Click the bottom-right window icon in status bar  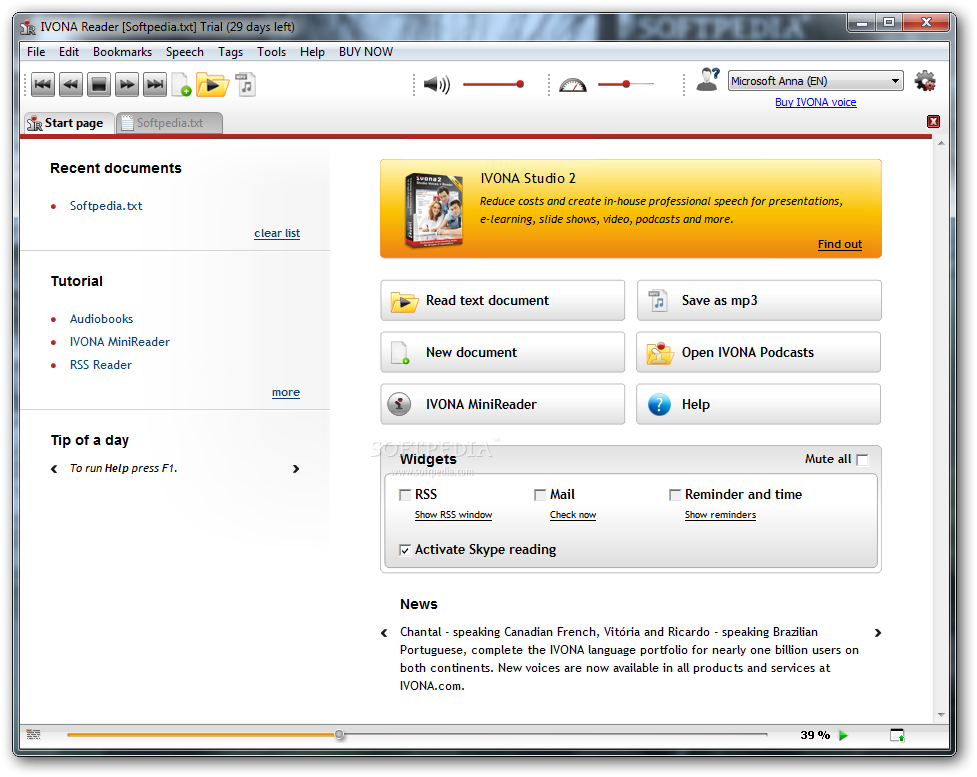click(x=897, y=735)
